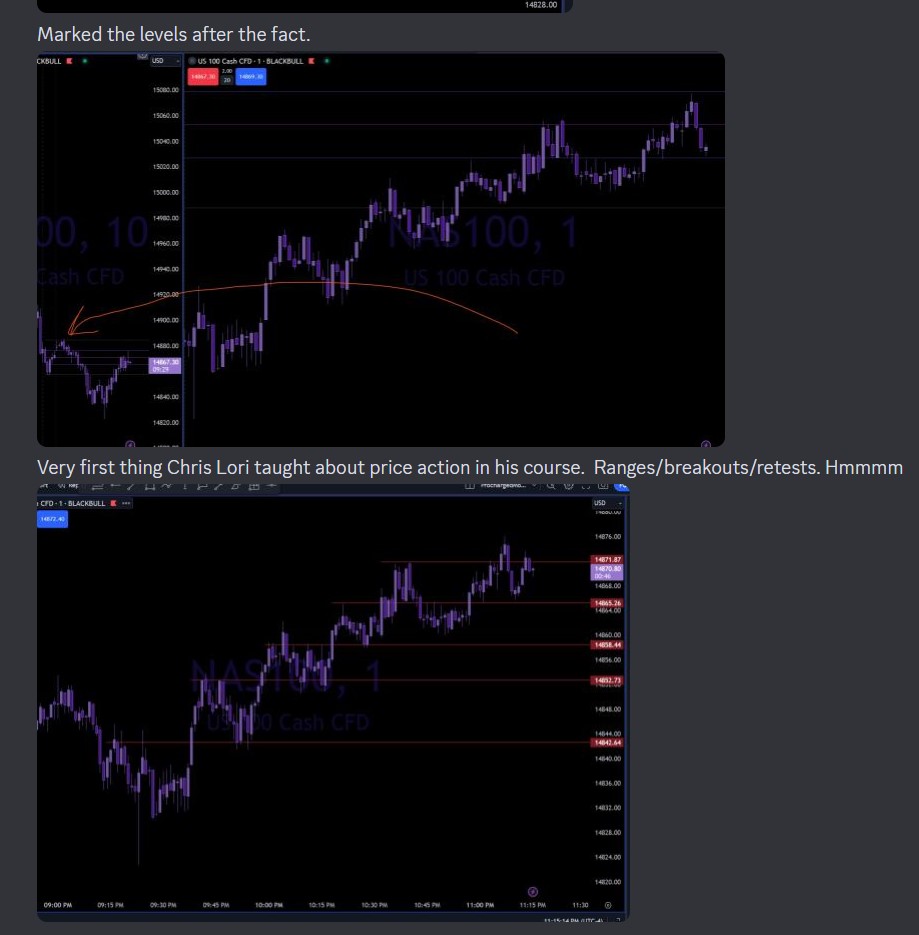Click the purple lightning circle icon above 11:15 PM

533,891
